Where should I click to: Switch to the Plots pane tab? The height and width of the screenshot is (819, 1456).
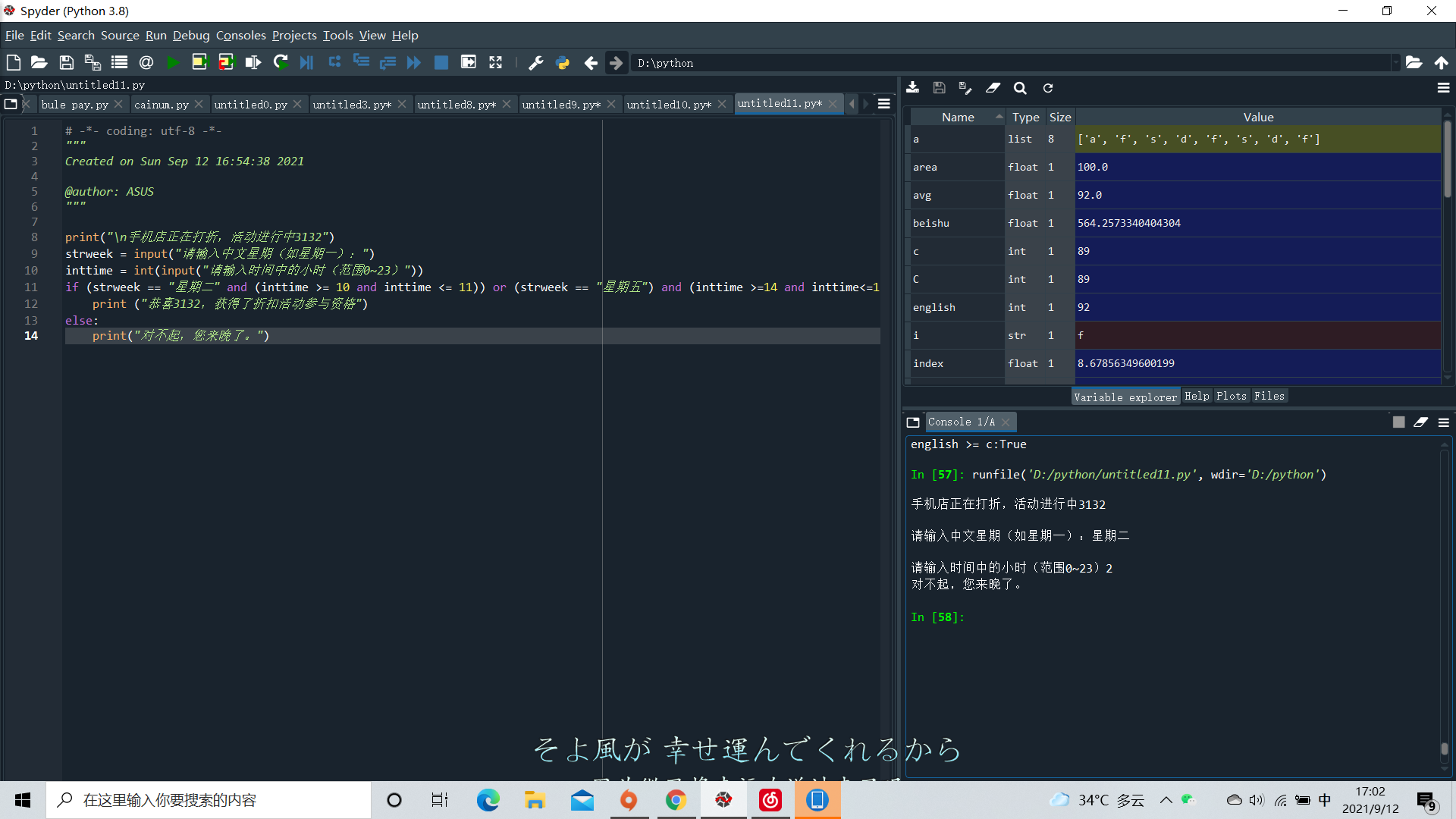1231,396
